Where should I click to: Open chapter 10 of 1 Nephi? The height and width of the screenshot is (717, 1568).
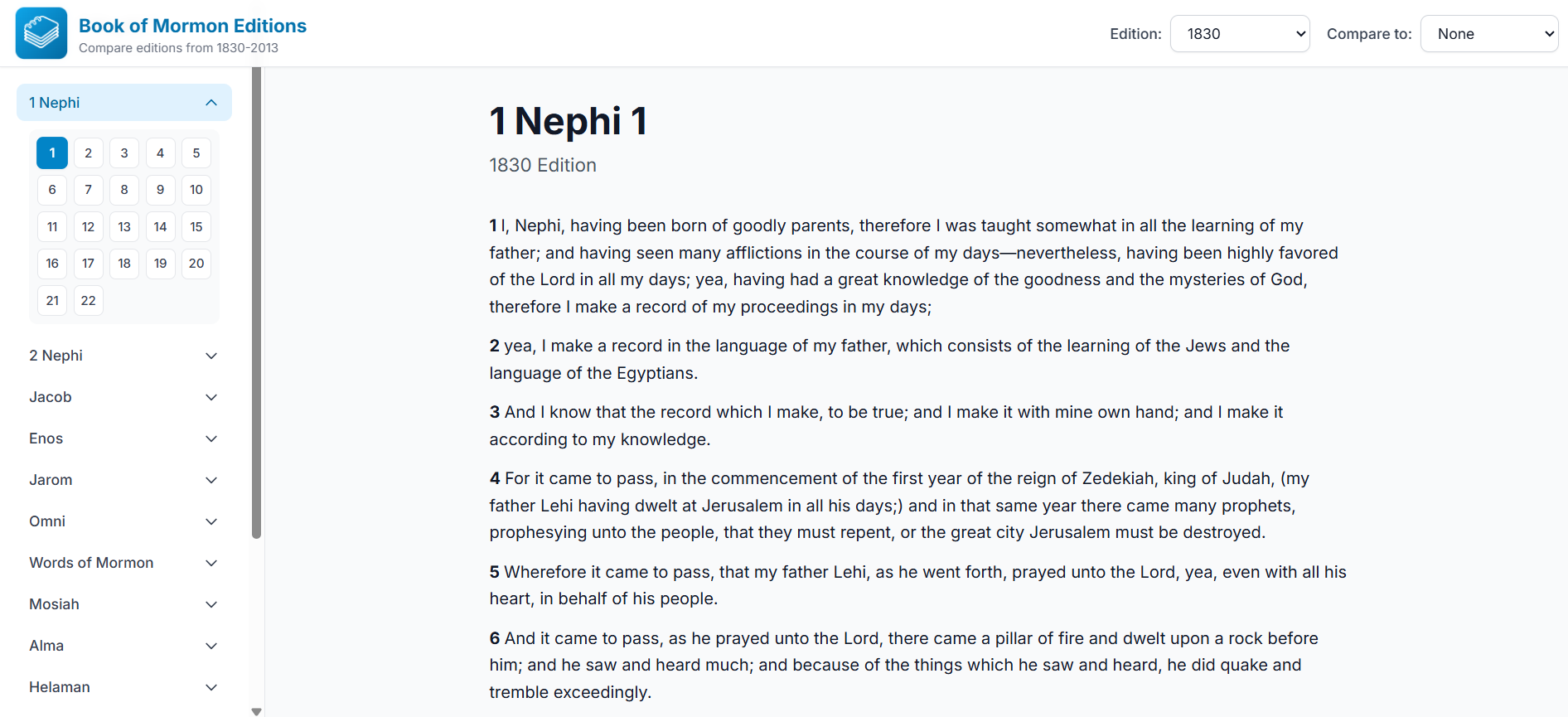tap(196, 189)
